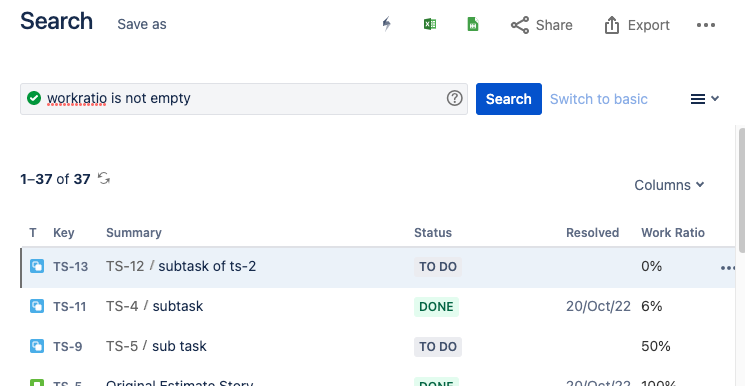The height and width of the screenshot is (386, 745).
Task: Click the 50% work ratio value
Action: coord(656,346)
